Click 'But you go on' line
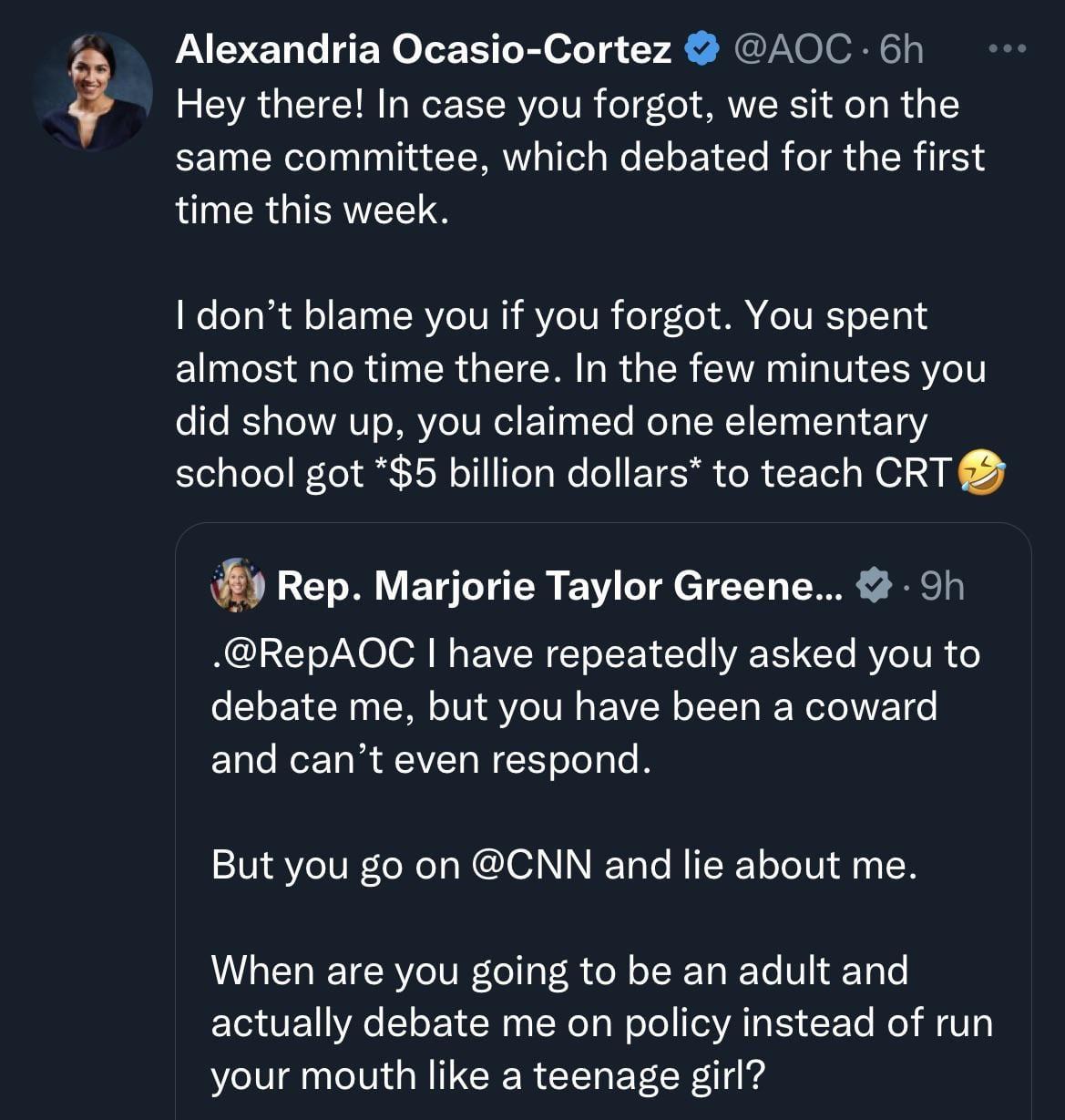Viewport: 1065px width, 1120px height. [564, 865]
